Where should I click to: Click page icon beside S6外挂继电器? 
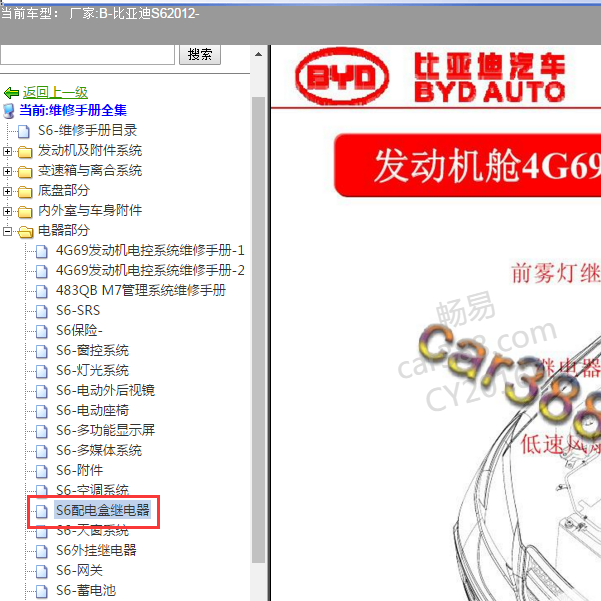[42, 551]
